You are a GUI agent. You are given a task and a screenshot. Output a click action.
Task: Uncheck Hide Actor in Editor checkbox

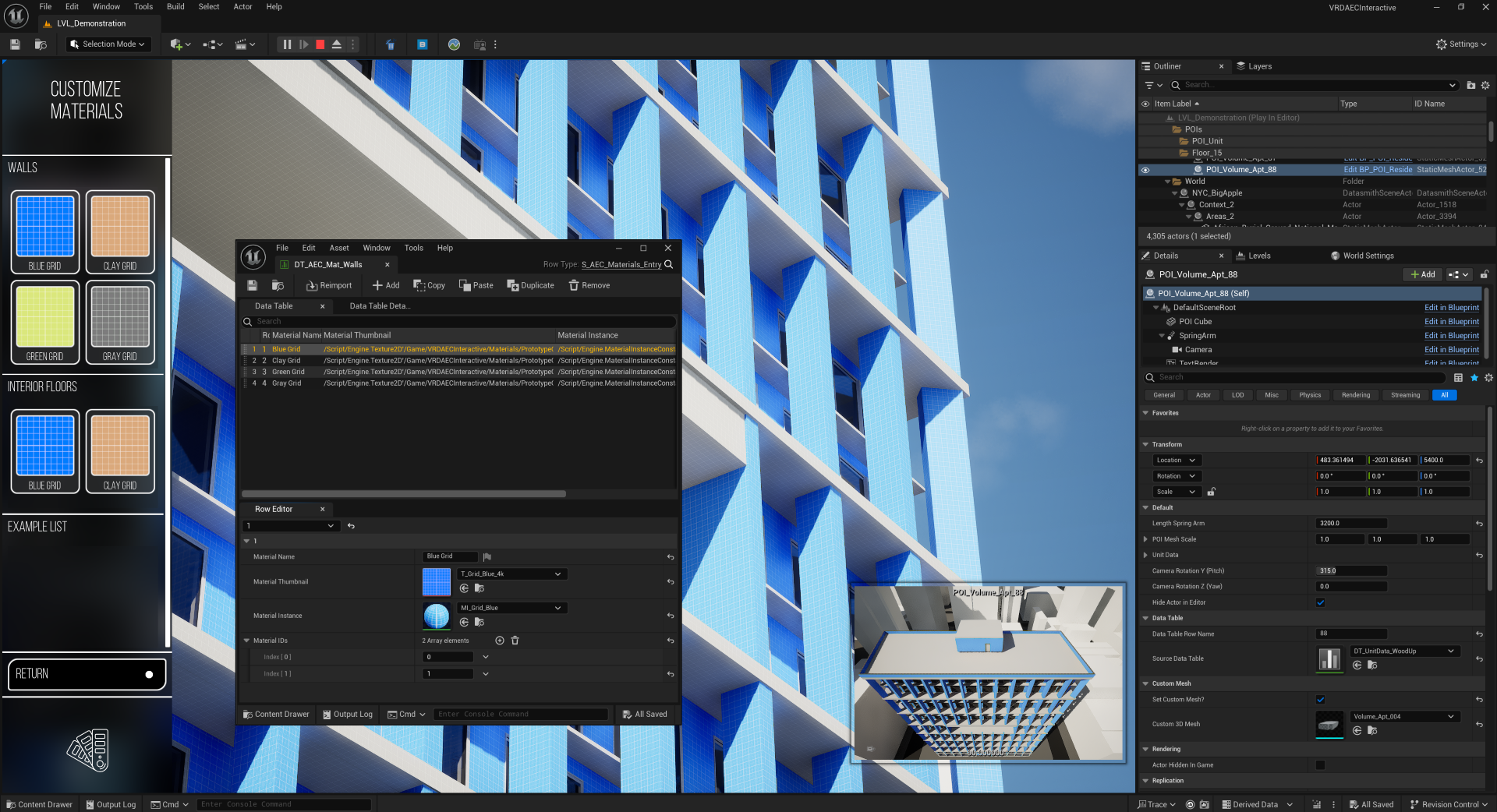tap(1320, 602)
